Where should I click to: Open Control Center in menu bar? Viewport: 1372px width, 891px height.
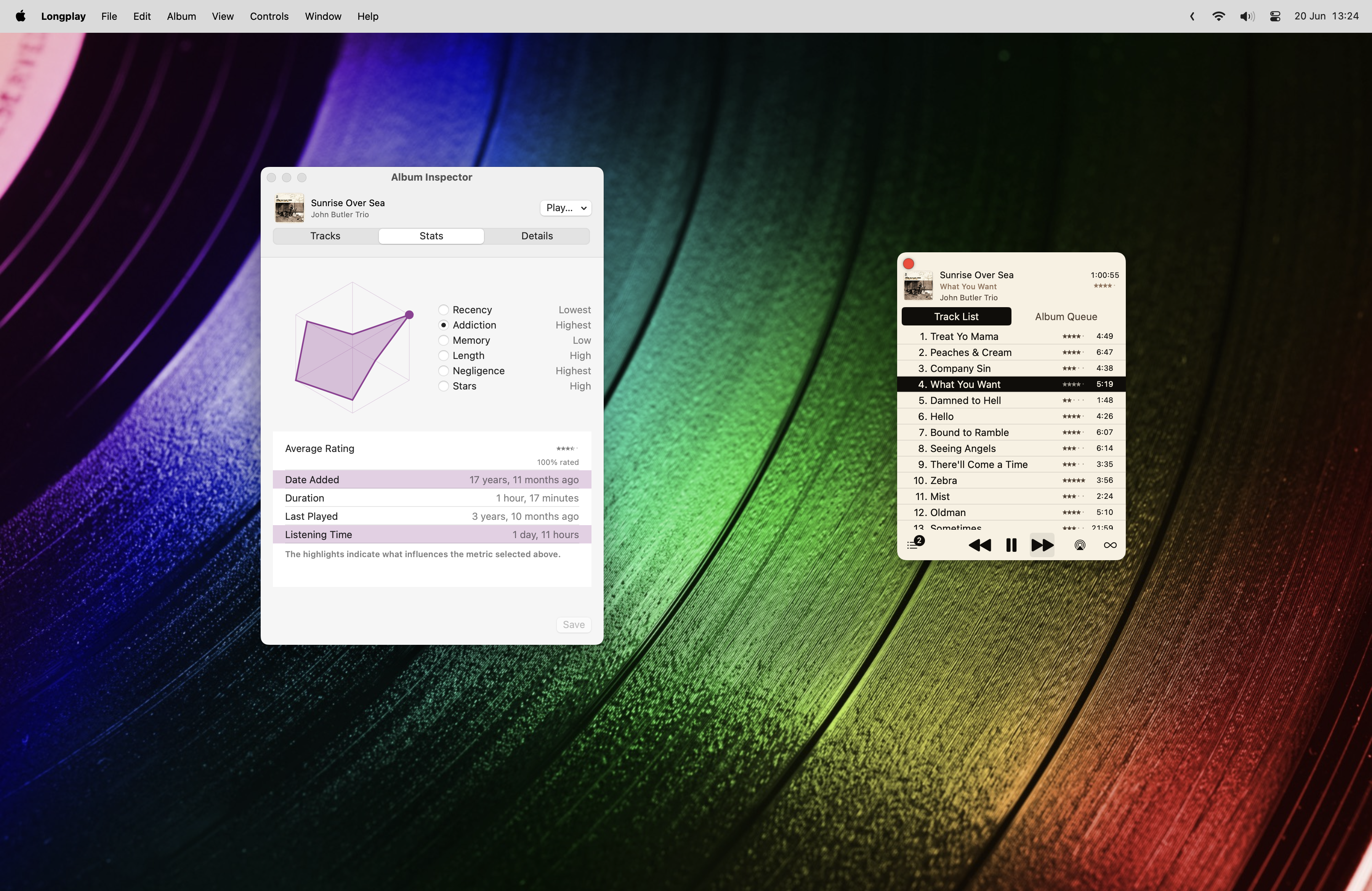1275,16
